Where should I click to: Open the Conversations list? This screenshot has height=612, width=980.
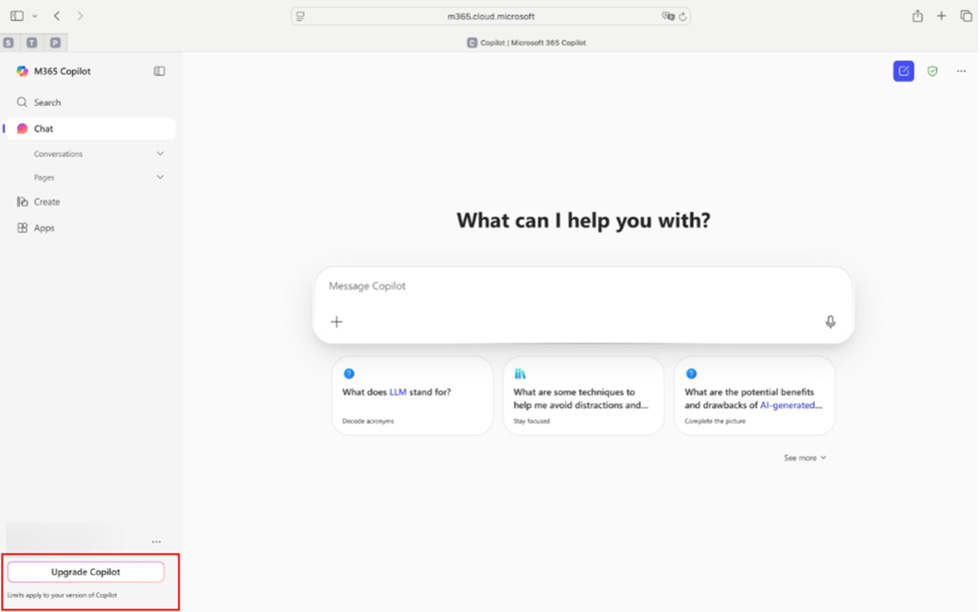tap(58, 154)
